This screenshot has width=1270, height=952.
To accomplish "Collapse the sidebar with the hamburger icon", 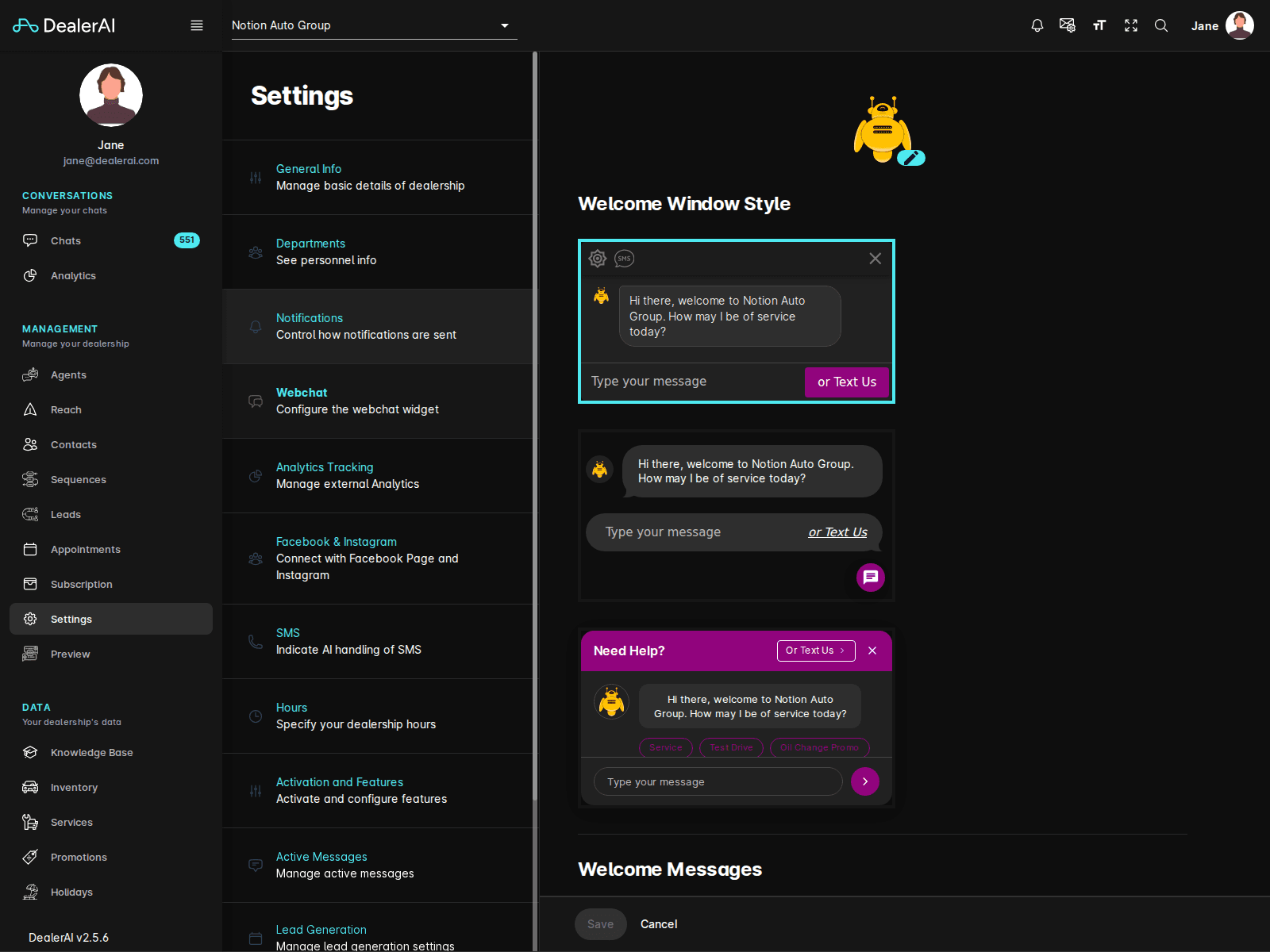I will pos(197,25).
